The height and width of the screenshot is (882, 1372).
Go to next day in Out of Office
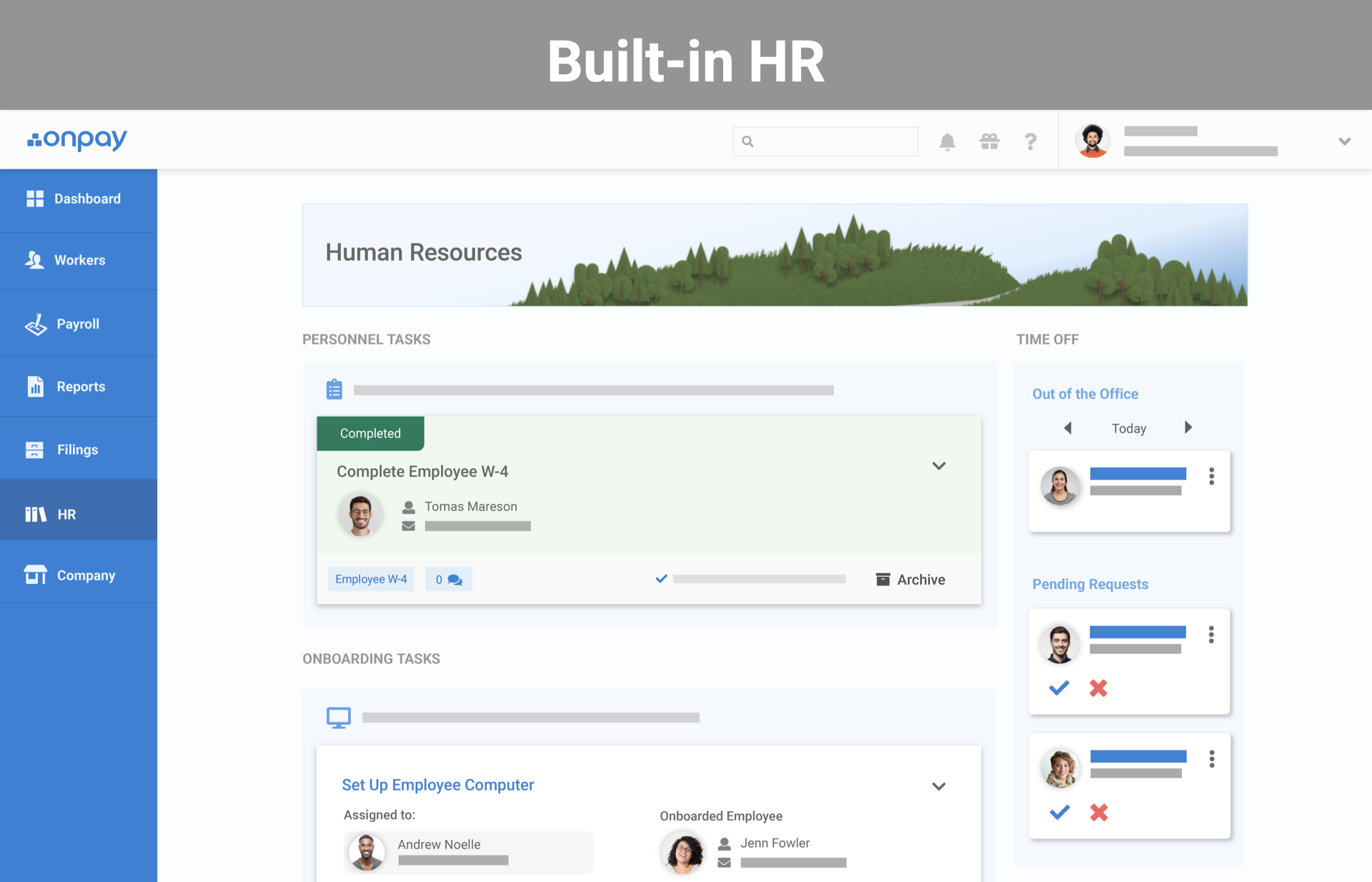[1188, 427]
